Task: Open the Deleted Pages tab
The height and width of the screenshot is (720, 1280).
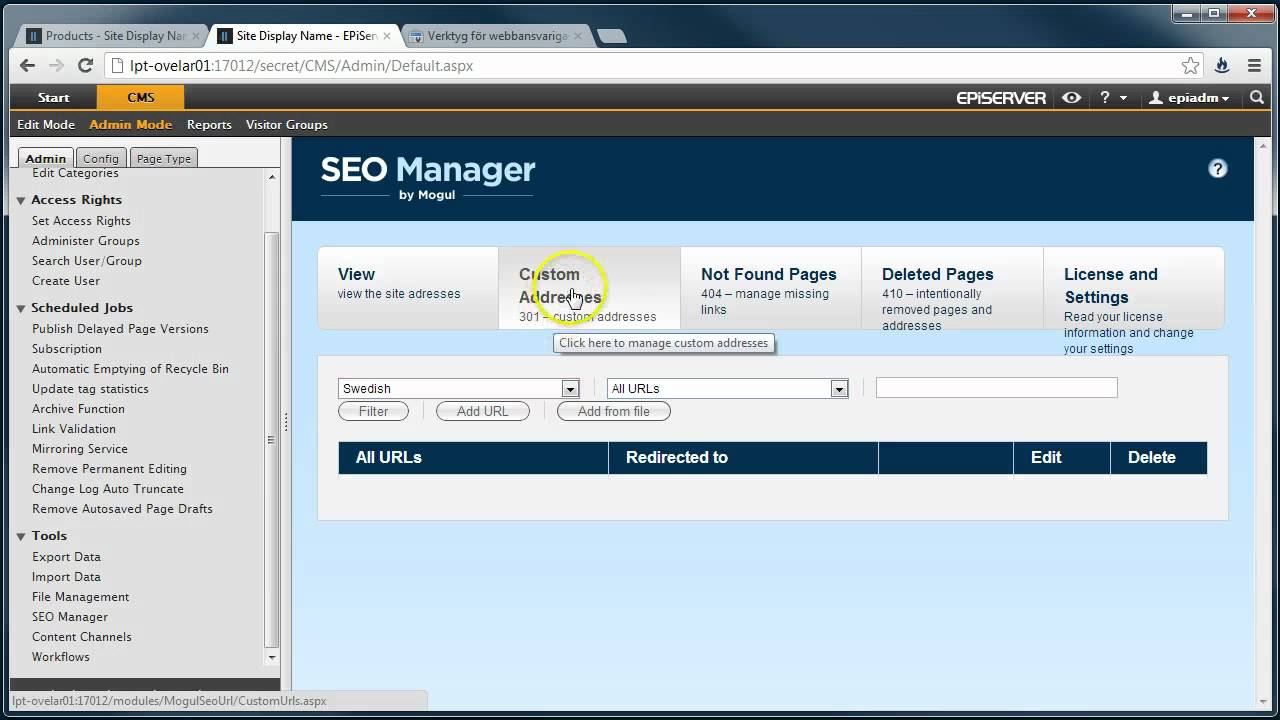Action: click(951, 288)
